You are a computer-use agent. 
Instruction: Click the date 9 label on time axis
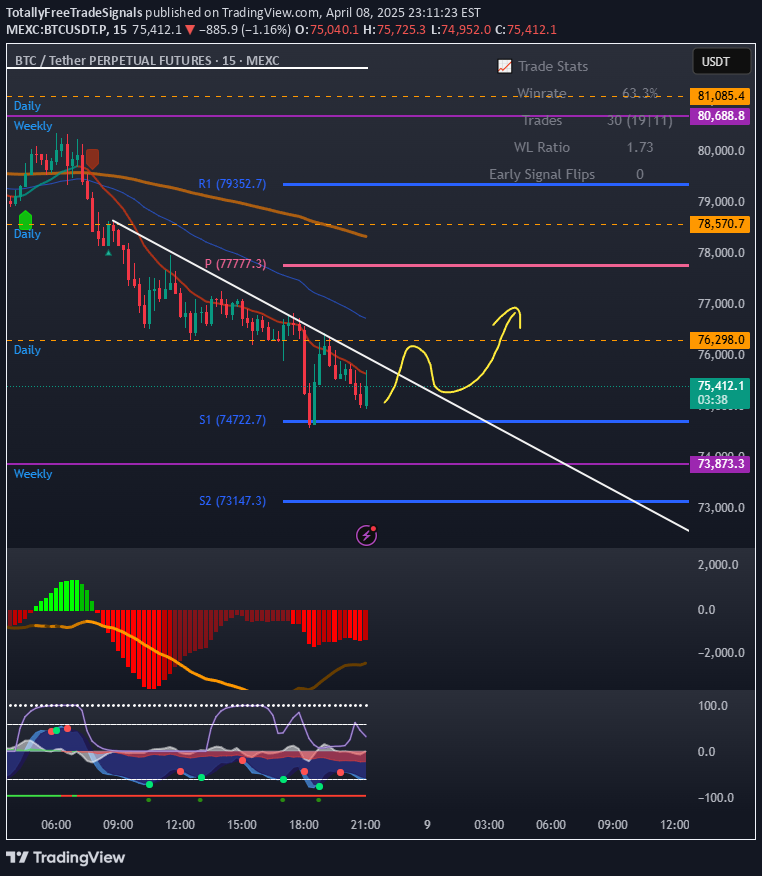427,825
